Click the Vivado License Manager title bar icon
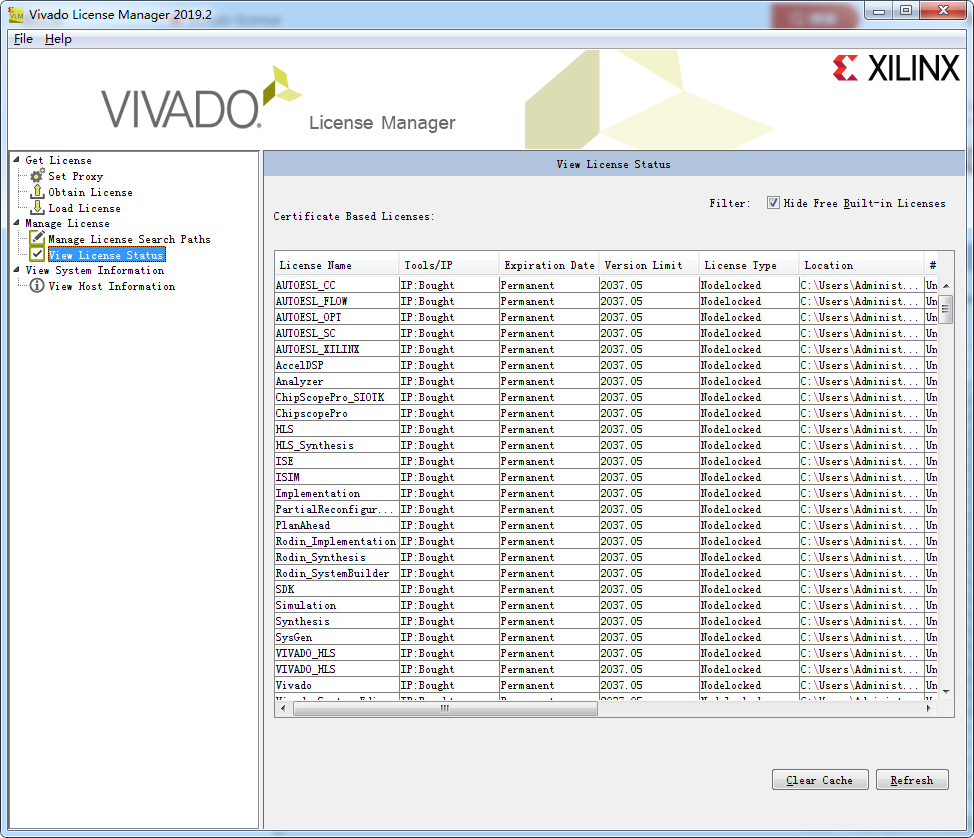 (16, 14)
